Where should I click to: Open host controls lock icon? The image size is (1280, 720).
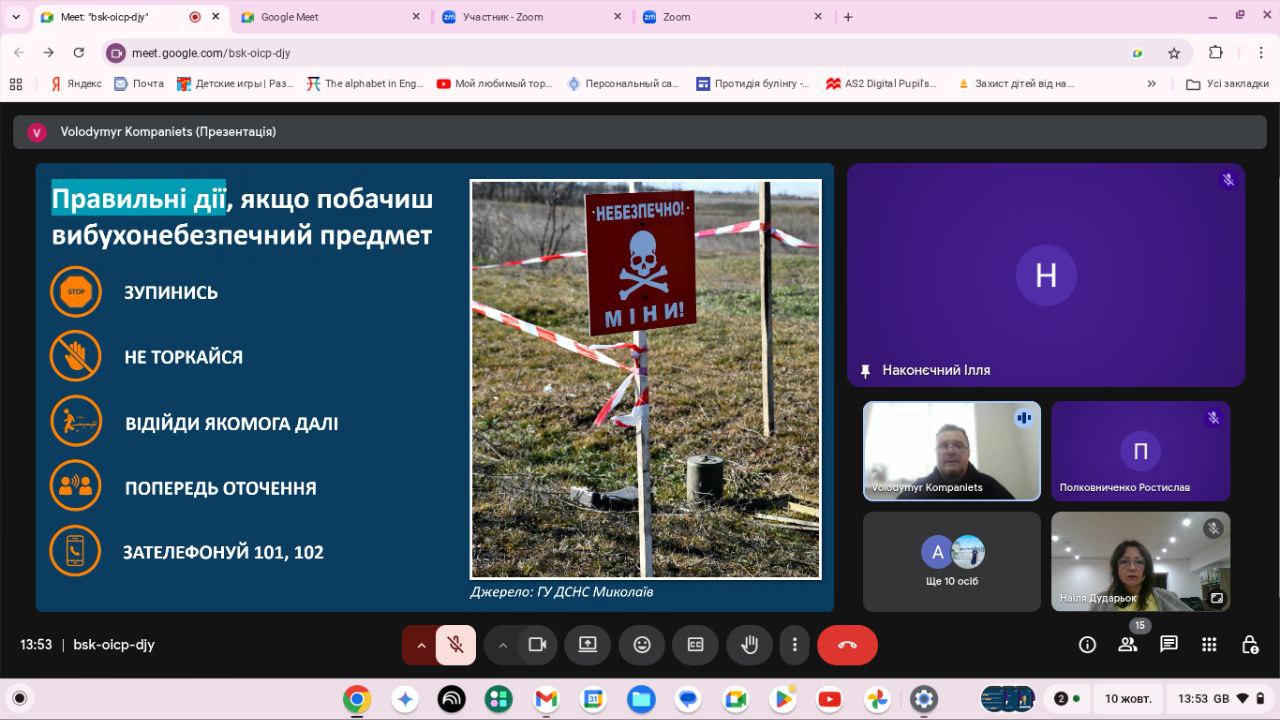point(1249,645)
